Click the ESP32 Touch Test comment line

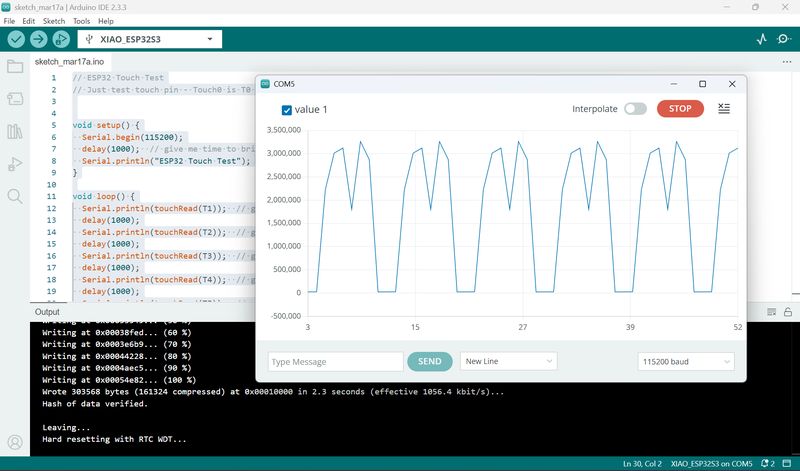coord(118,78)
